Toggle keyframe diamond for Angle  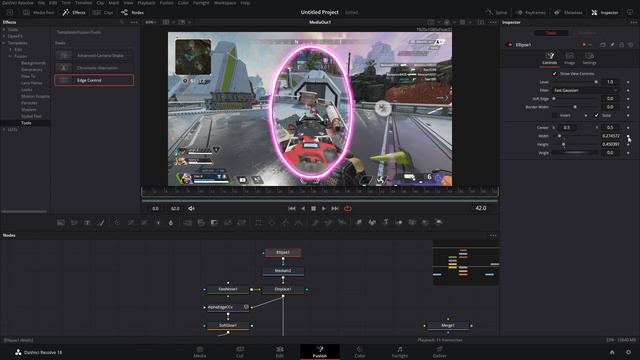point(628,153)
